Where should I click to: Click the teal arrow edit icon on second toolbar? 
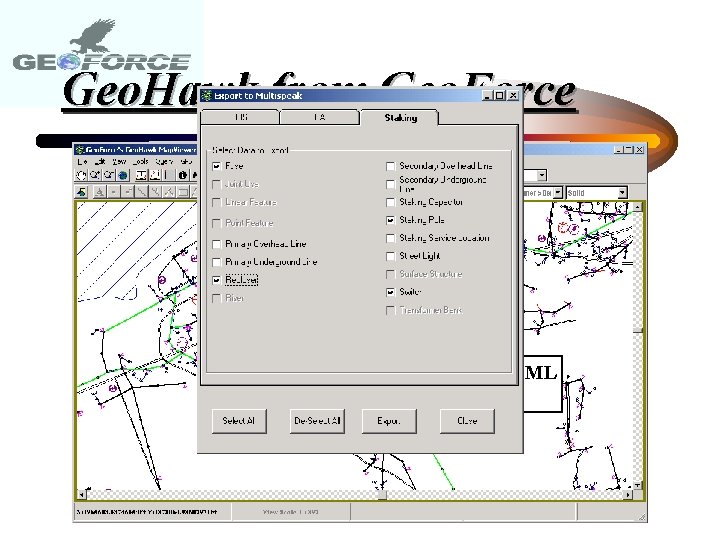coord(82,192)
